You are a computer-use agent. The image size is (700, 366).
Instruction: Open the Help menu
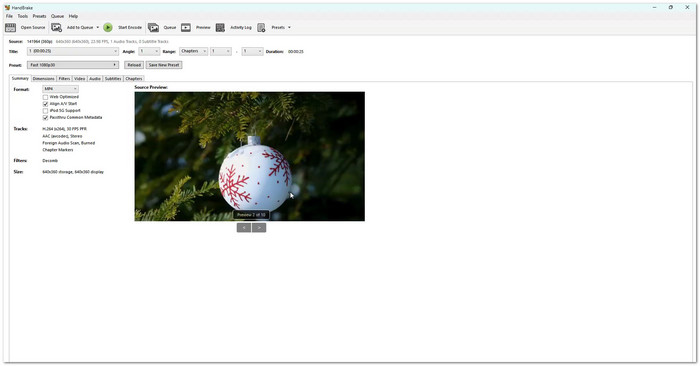(73, 16)
